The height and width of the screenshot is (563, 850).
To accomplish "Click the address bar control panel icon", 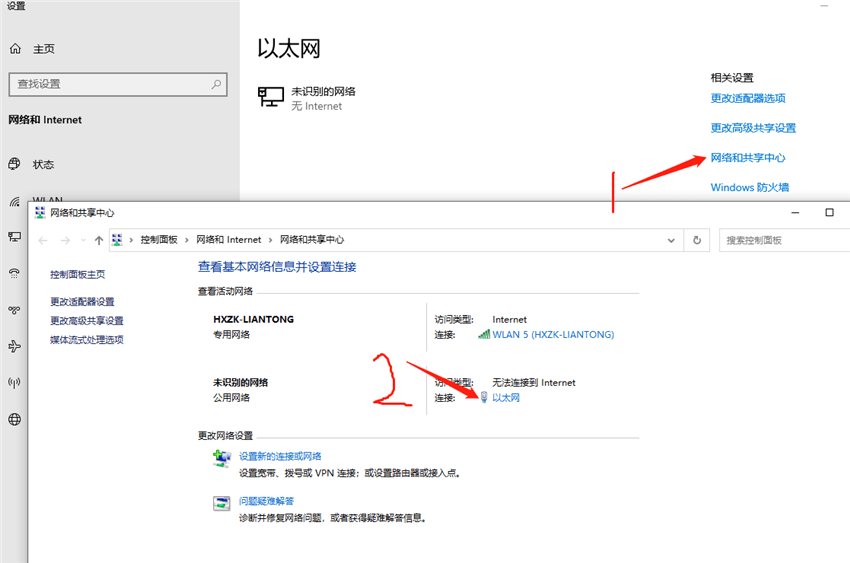I will click(117, 240).
